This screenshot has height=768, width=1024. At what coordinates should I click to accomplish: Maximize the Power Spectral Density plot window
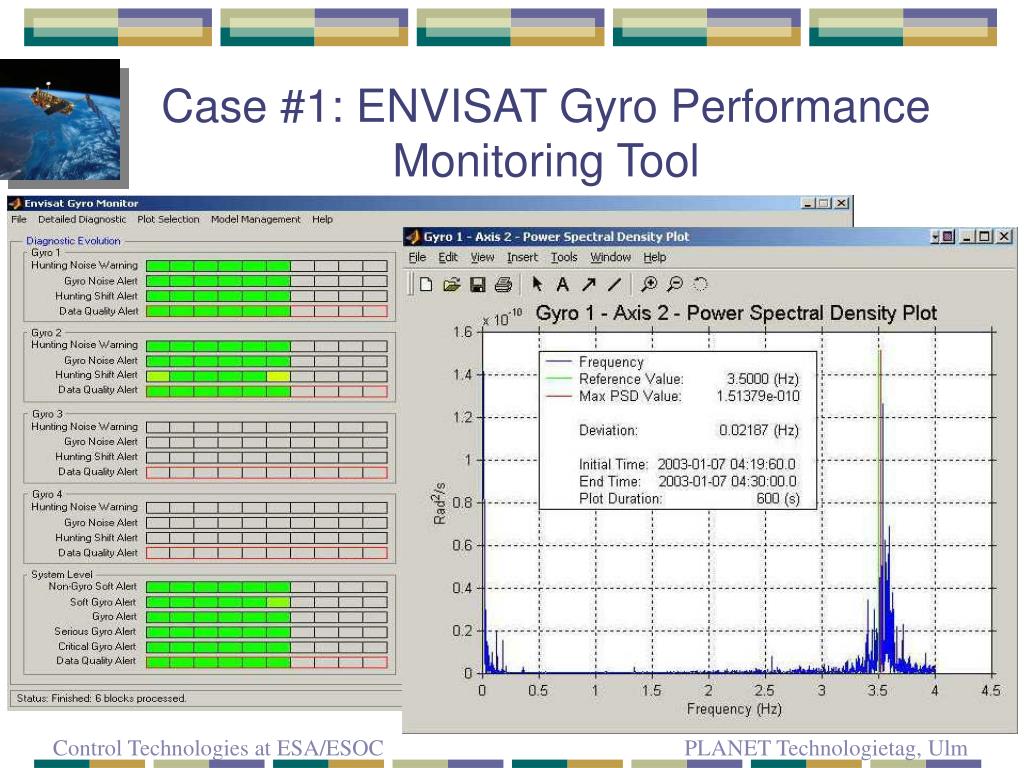[985, 236]
